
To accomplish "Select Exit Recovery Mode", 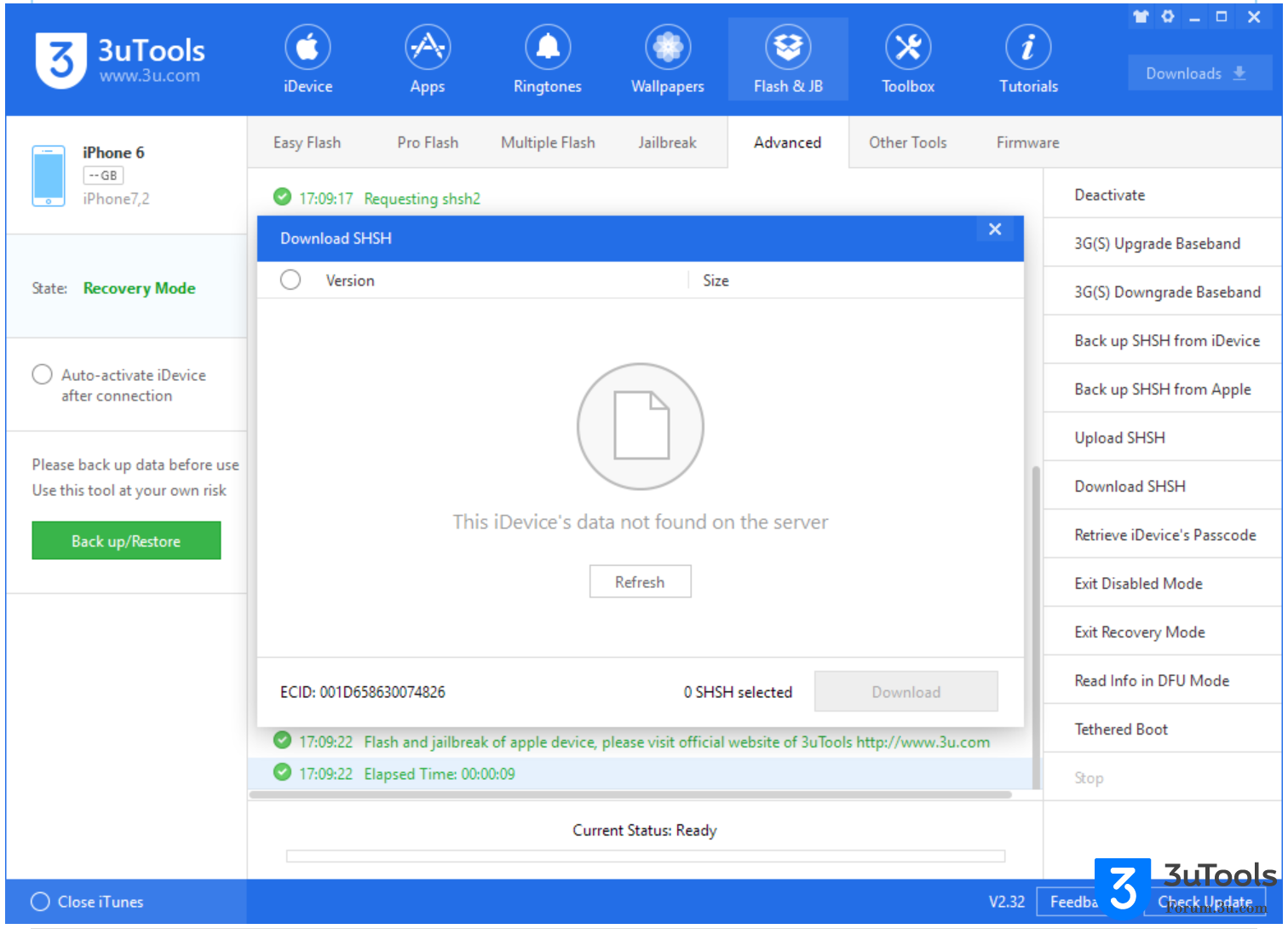I will (x=1162, y=632).
